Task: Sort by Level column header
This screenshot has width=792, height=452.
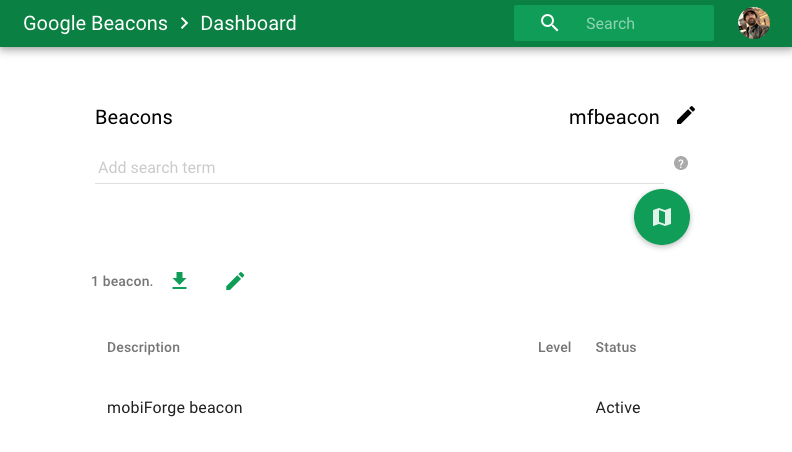Action: (554, 347)
